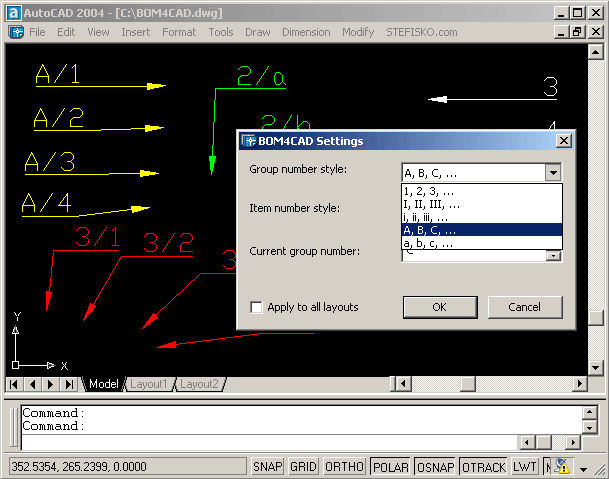Select the red 3/1 balloon label

(97, 237)
